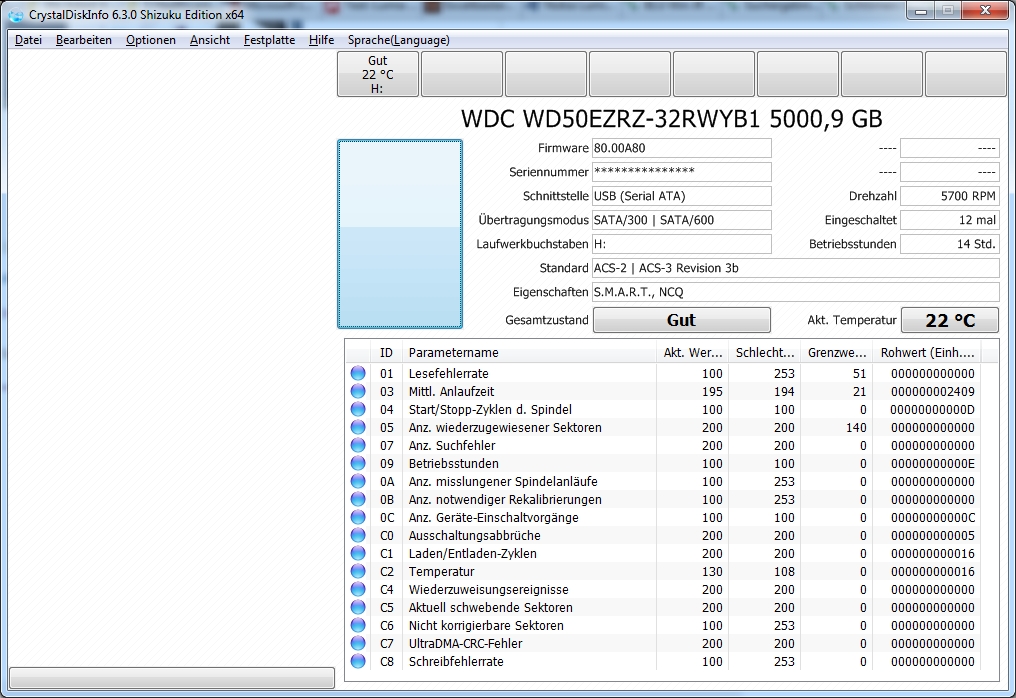Viewport: 1016px width, 698px height.
Task: Minimize the CrystalDiskInfo window
Action: coord(921,10)
